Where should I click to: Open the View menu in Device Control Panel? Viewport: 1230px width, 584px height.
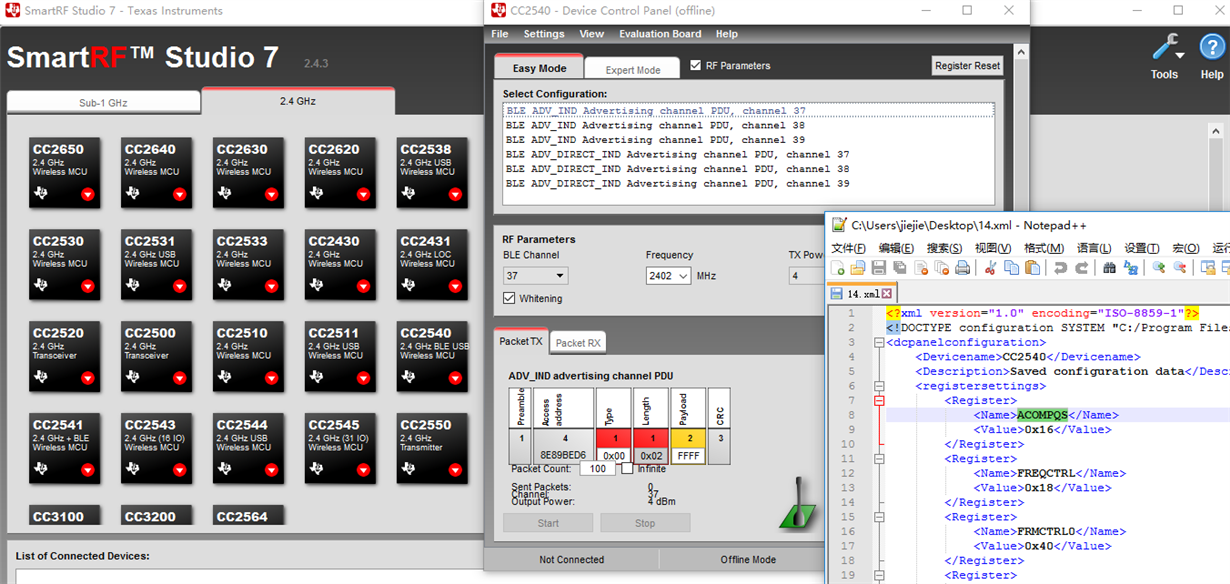click(x=592, y=34)
